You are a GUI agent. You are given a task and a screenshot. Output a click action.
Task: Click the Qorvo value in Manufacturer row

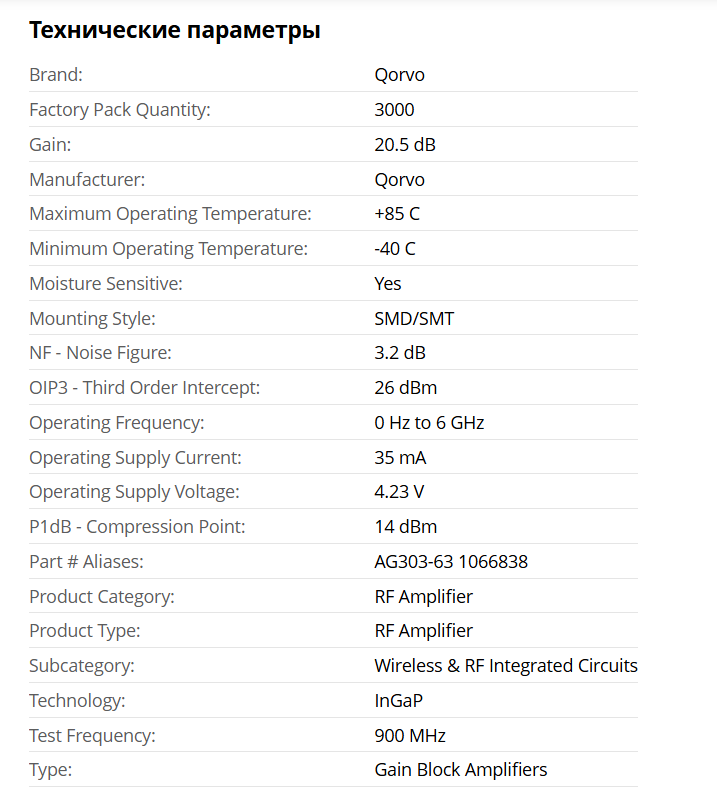(x=399, y=180)
